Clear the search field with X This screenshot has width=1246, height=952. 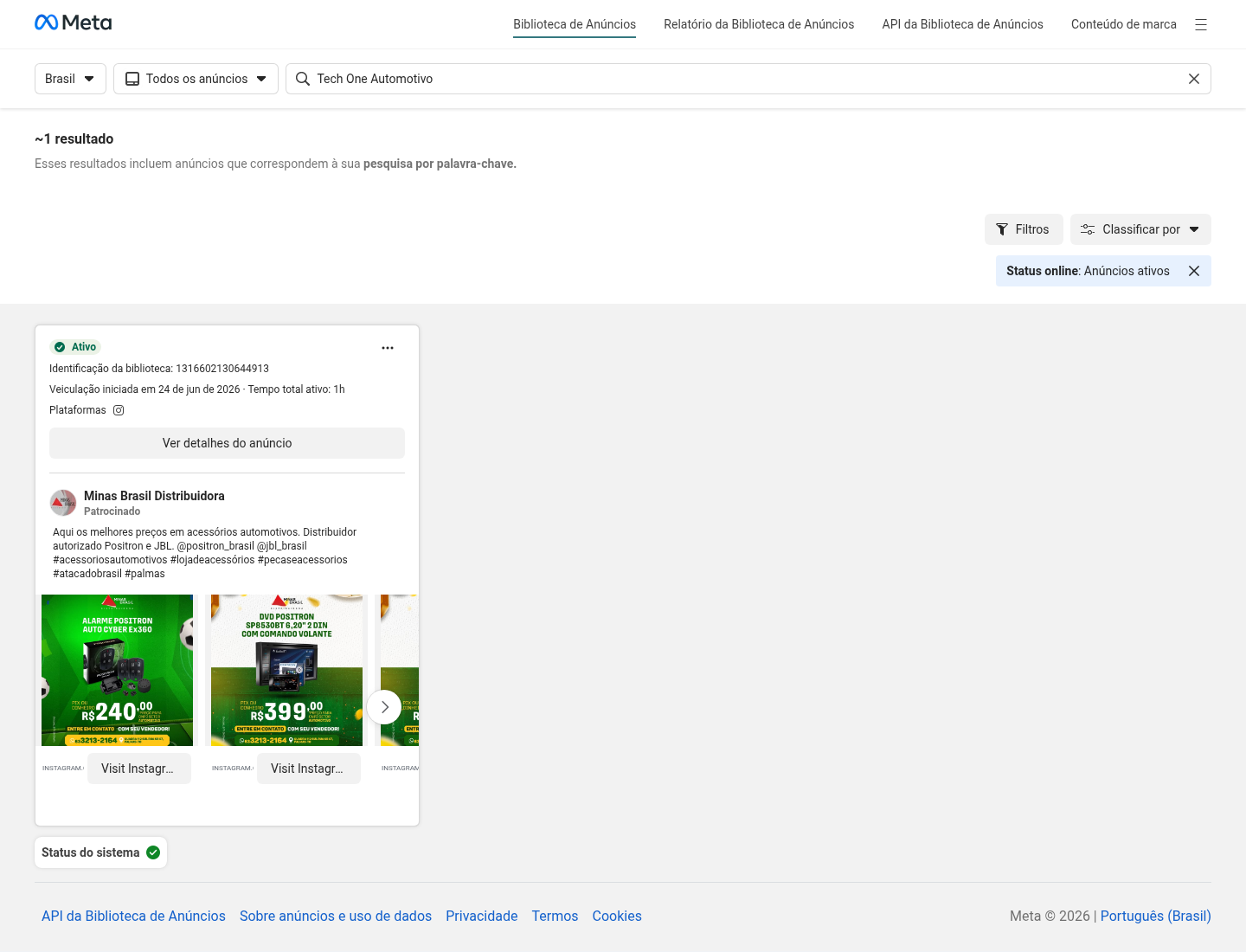pyautogui.click(x=1194, y=79)
